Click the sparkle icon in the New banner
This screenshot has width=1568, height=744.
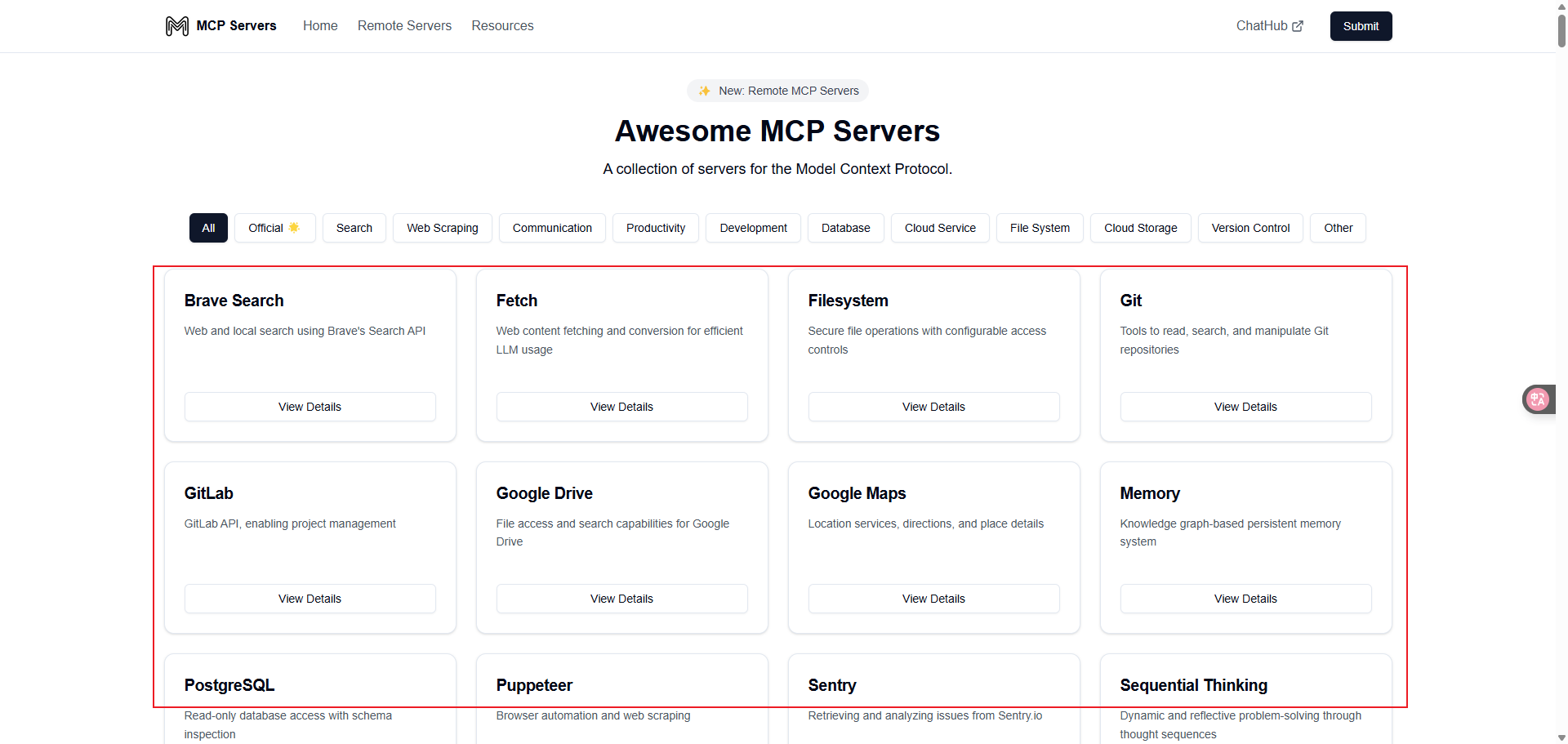[x=704, y=91]
